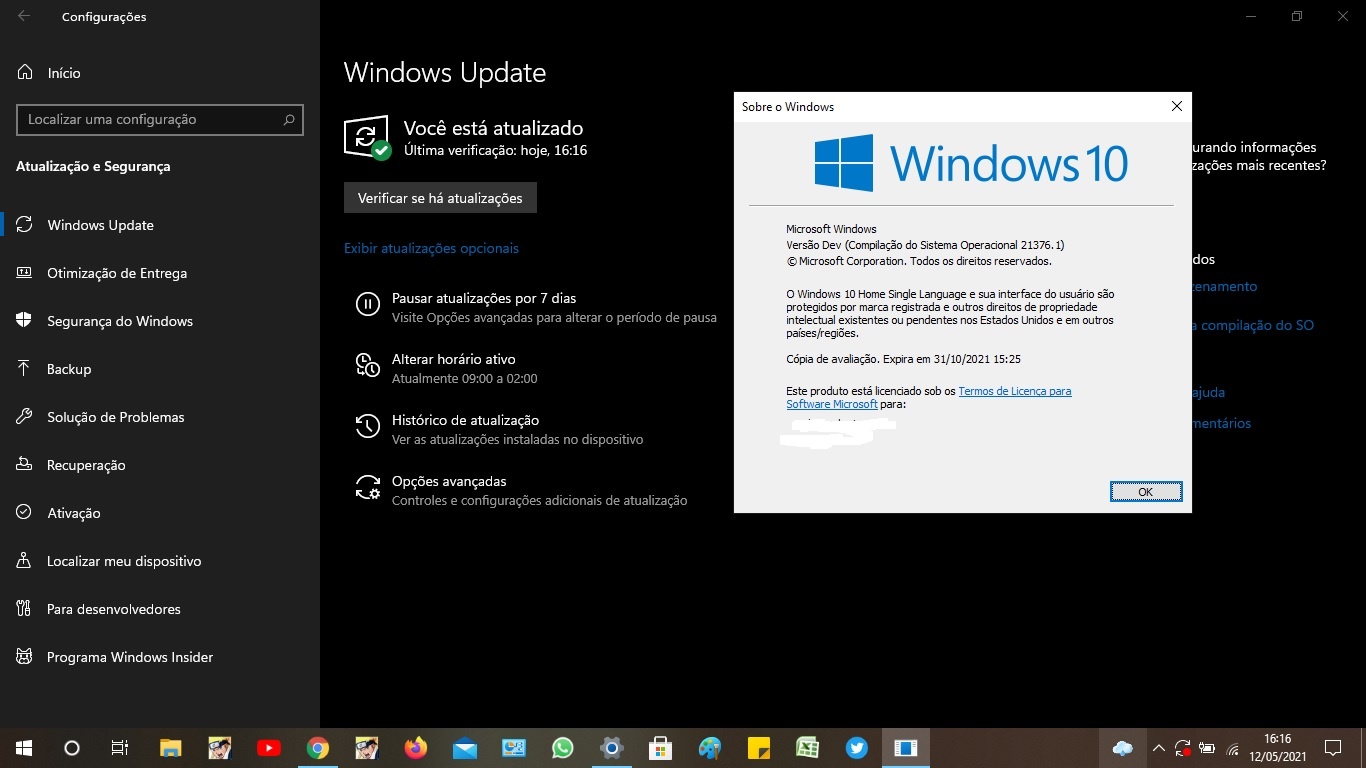Launch Excel from the taskbar
Viewport: 1366px width, 768px height.
[x=808, y=748]
